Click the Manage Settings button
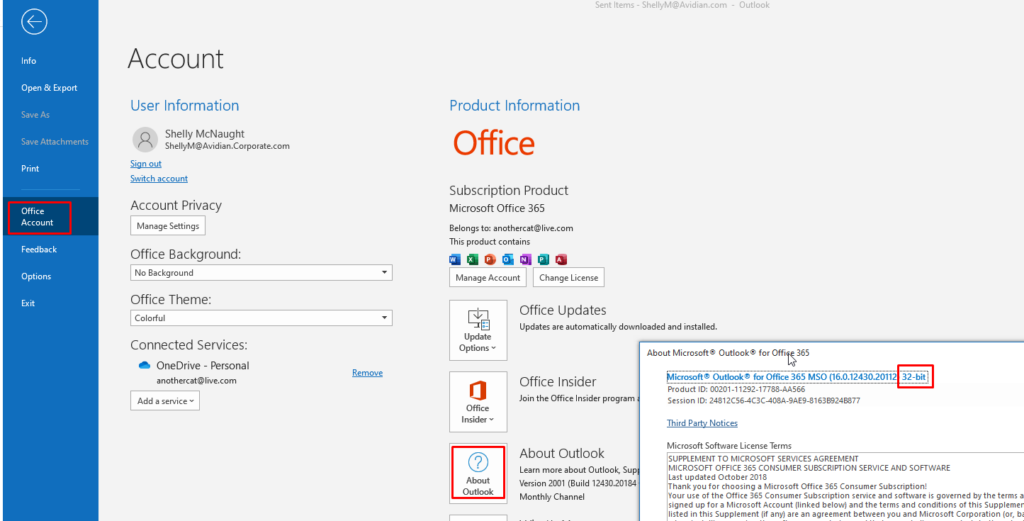 click(x=168, y=226)
